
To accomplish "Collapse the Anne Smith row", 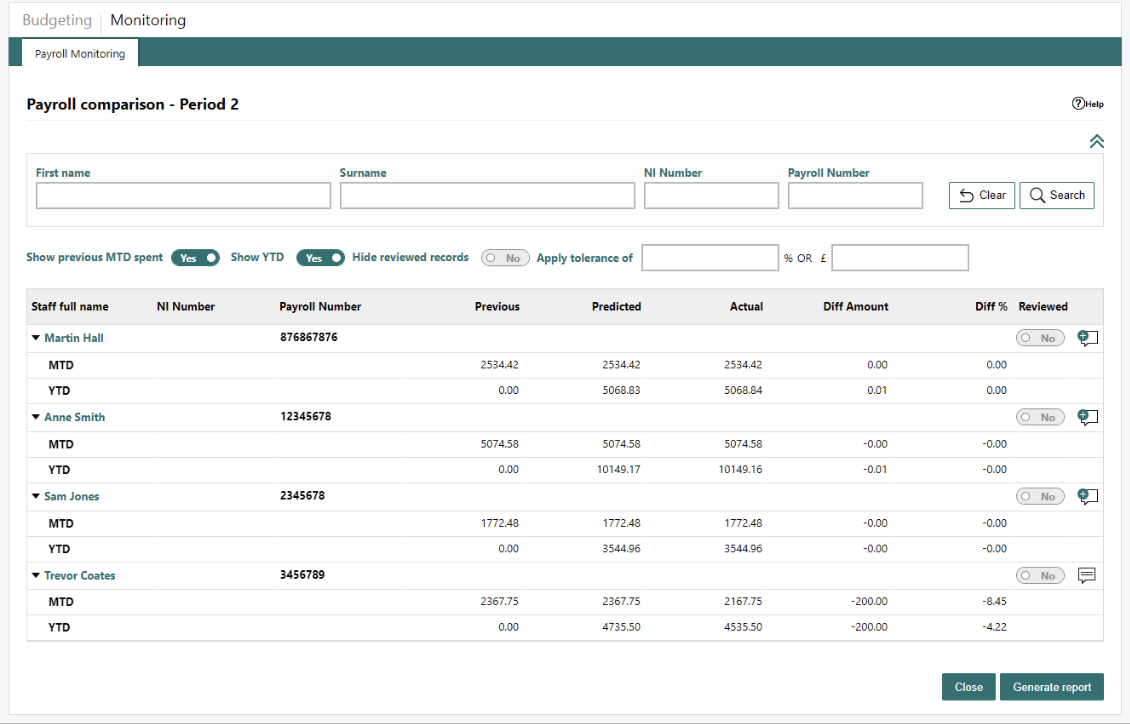I will click(36, 417).
